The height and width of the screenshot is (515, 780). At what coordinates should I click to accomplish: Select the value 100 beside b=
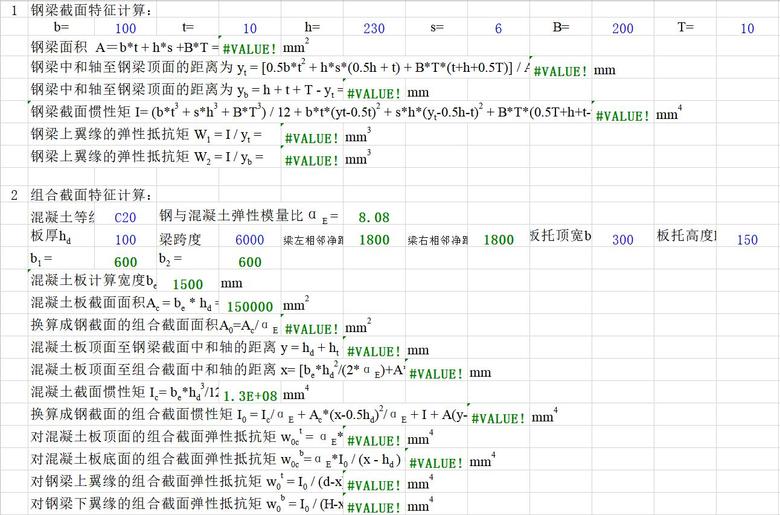point(126,29)
